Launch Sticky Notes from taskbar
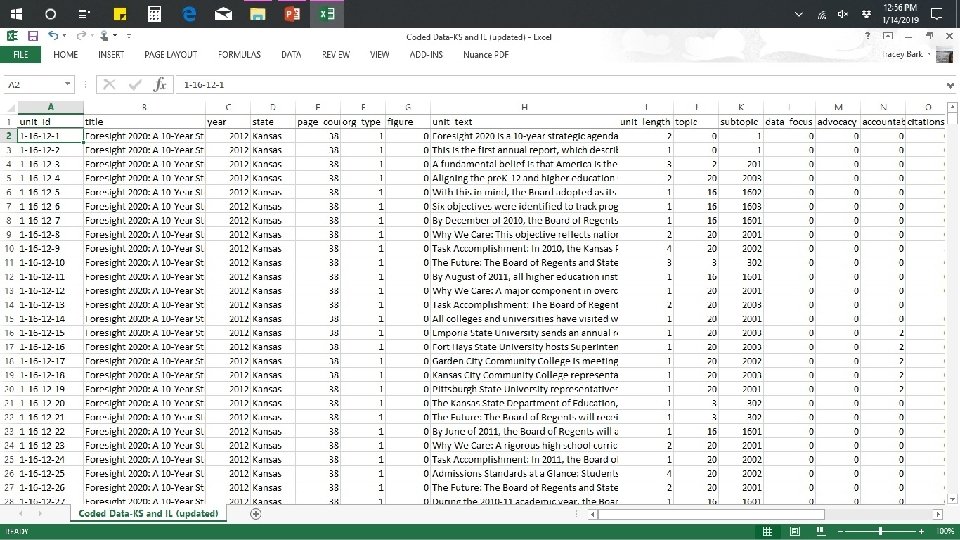Image resolution: width=960 pixels, height=540 pixels. (x=120, y=13)
